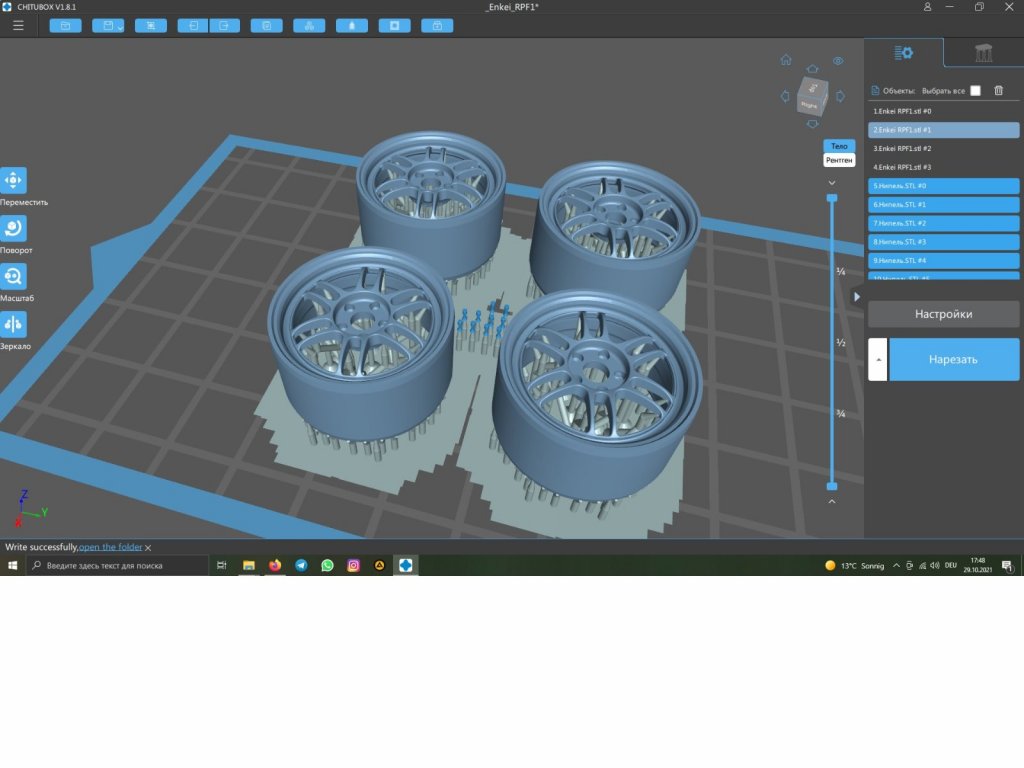The image size is (1024, 768).
Task: Tick the Выбрать все checkbox
Action: click(975, 91)
